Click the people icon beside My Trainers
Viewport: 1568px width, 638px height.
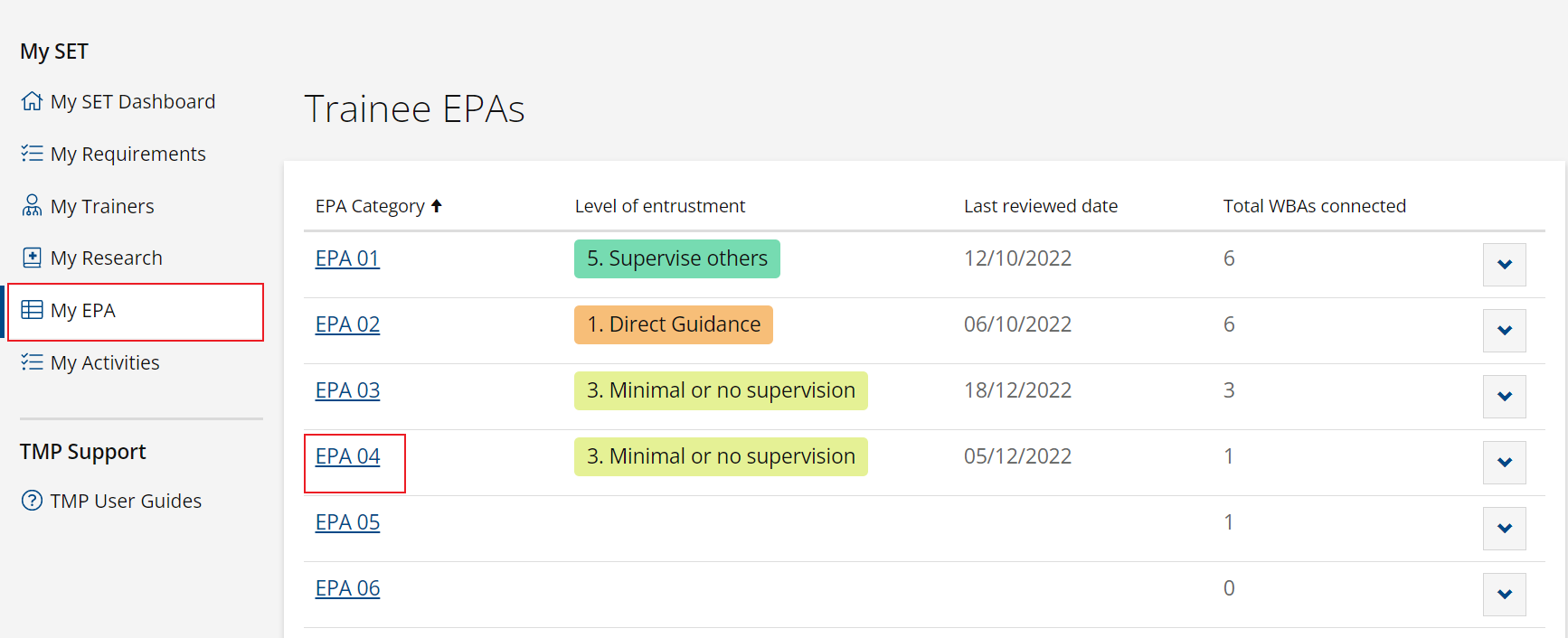32,206
